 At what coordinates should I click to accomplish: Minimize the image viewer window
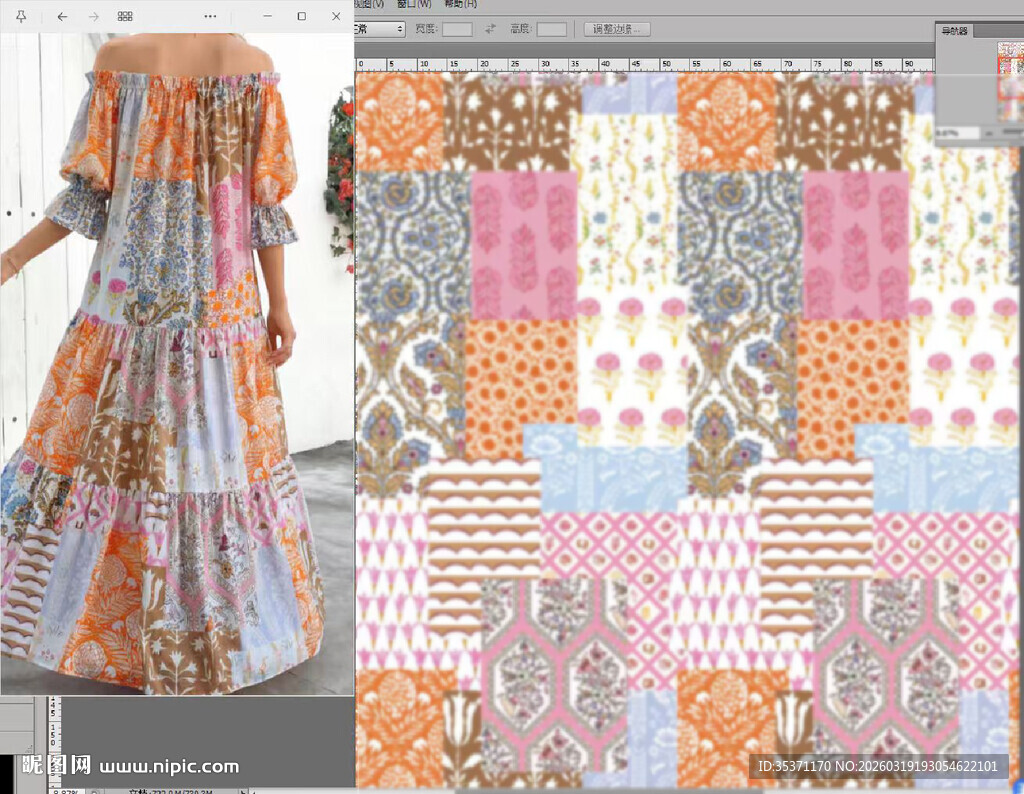coord(267,16)
